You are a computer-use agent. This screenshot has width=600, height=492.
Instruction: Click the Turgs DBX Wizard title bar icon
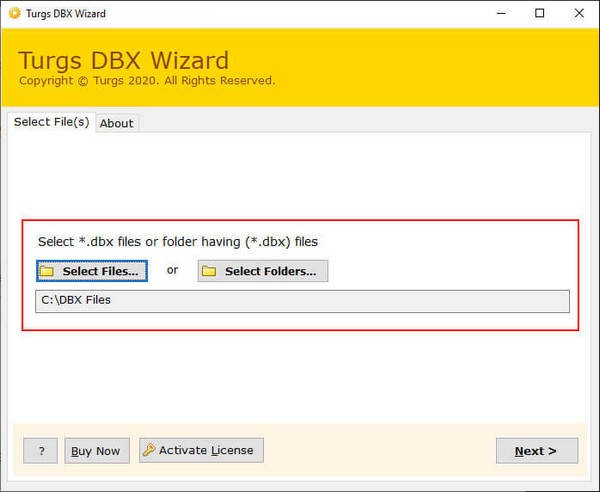click(x=15, y=13)
